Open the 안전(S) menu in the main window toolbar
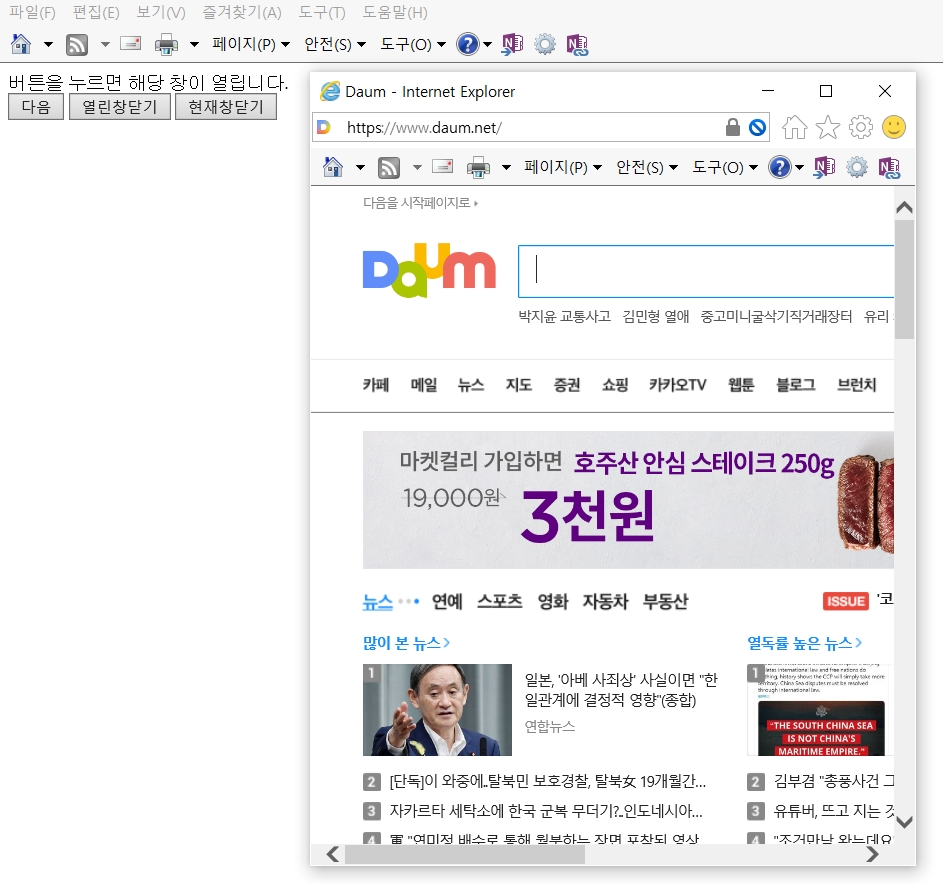Image resolution: width=943 pixels, height=884 pixels. click(335, 44)
